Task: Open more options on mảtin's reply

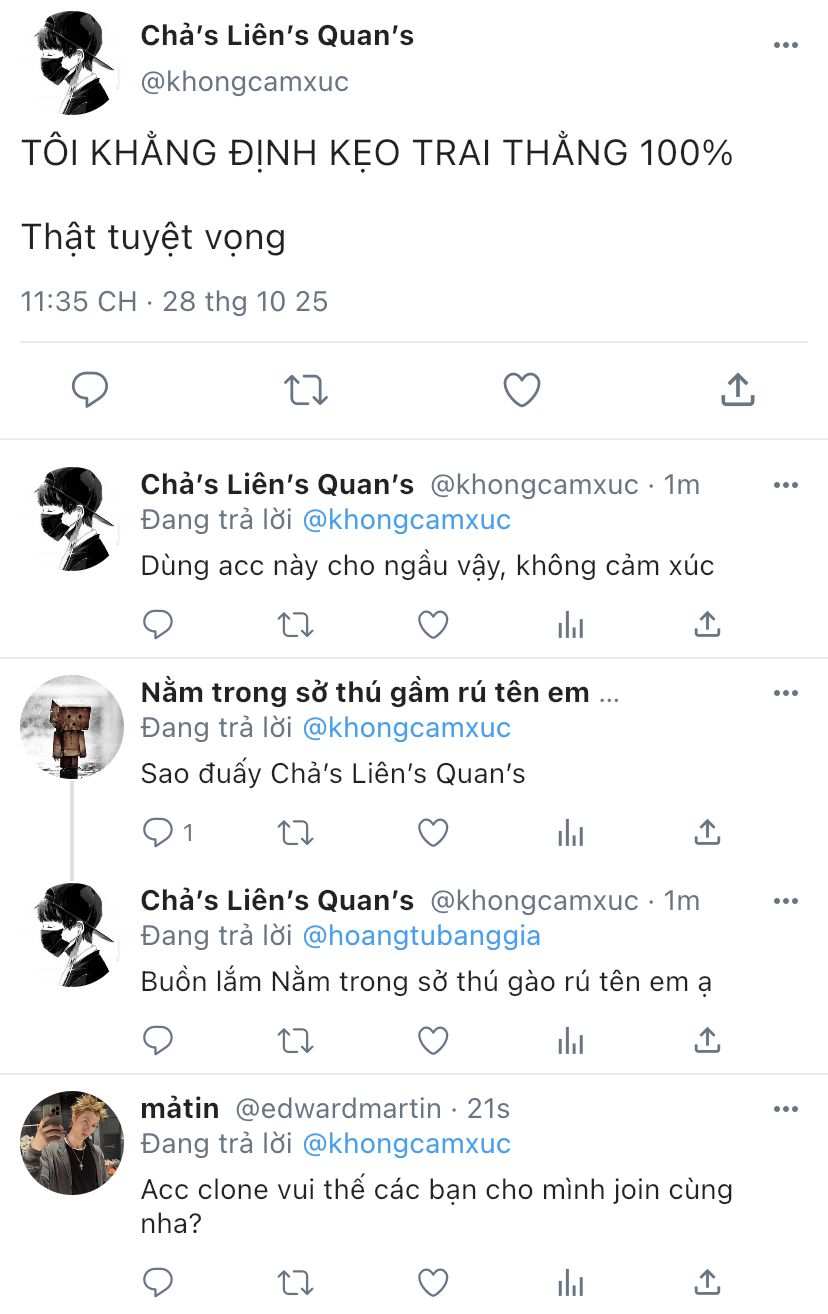Action: click(x=786, y=1109)
